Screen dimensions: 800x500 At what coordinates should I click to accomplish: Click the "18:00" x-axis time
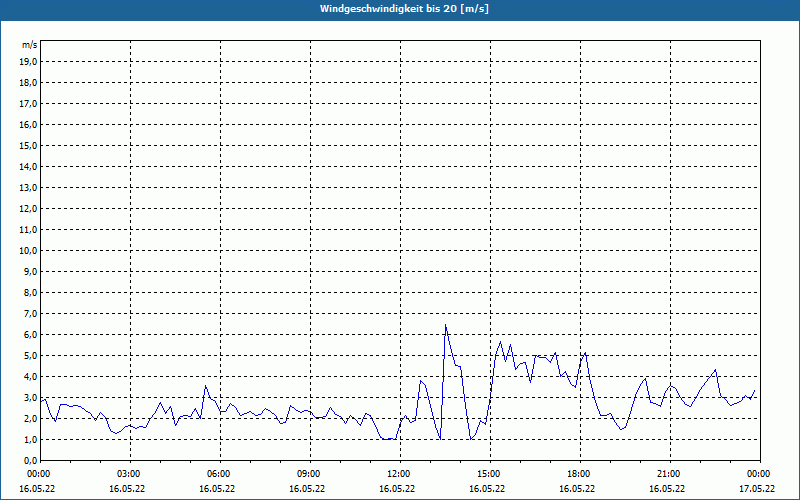tap(580, 474)
